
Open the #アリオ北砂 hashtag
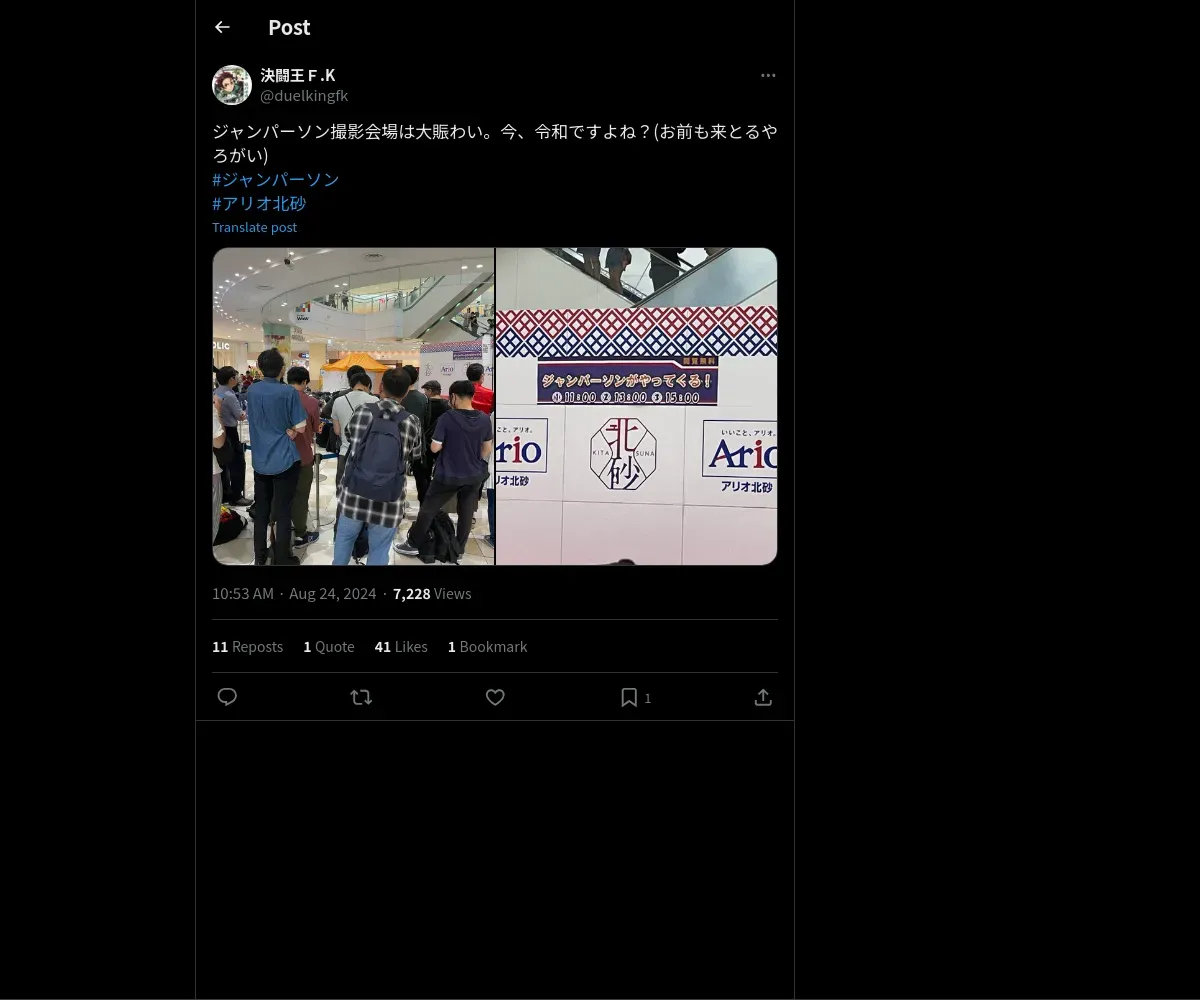(259, 203)
